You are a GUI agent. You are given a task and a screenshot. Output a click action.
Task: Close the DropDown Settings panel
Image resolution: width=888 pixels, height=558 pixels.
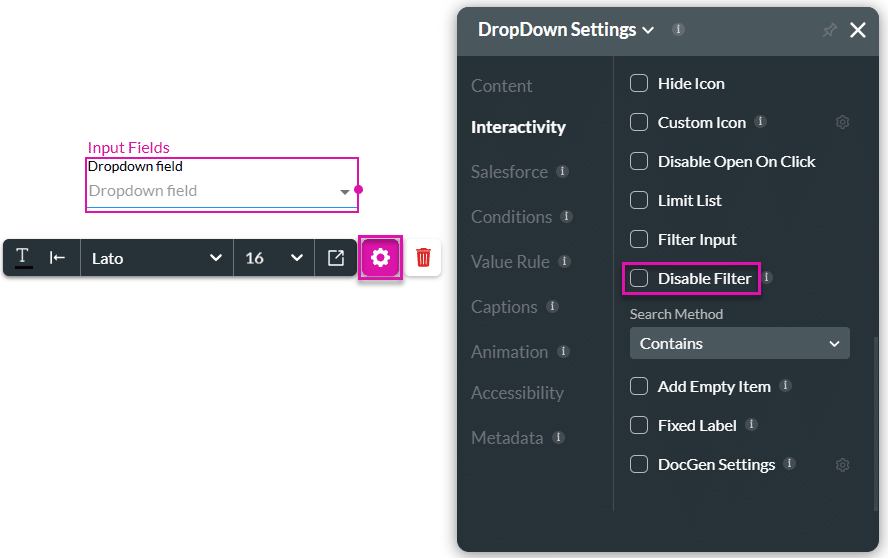pos(858,30)
